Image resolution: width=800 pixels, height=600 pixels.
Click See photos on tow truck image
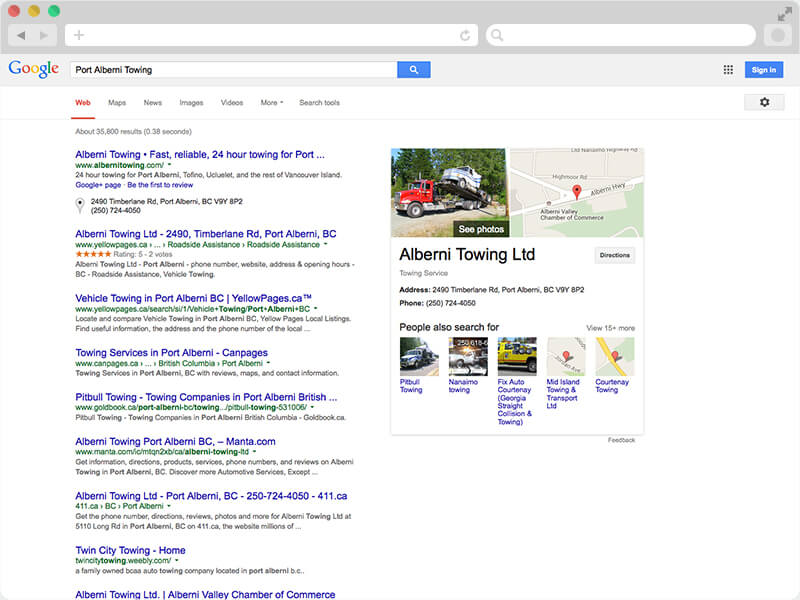click(481, 229)
